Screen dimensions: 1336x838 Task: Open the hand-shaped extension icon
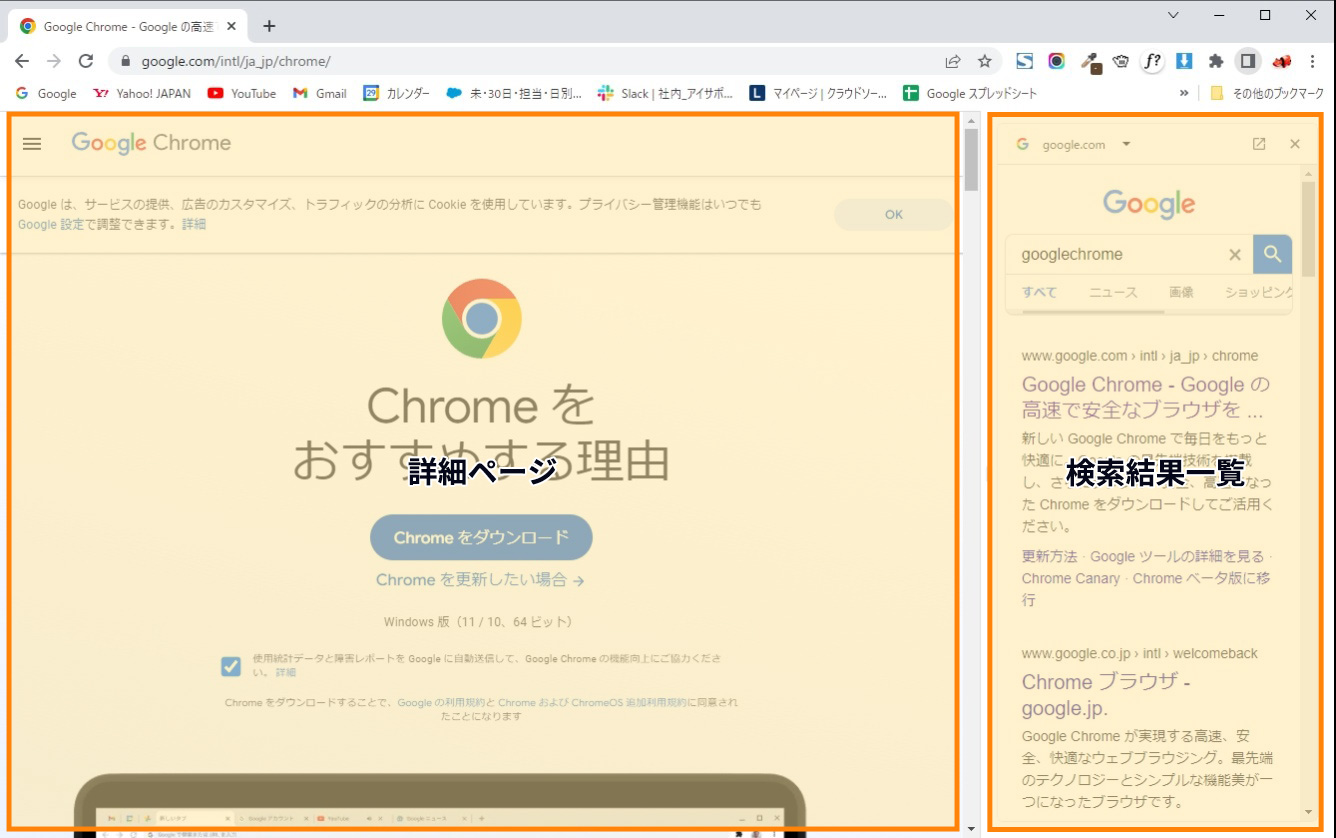[1121, 61]
